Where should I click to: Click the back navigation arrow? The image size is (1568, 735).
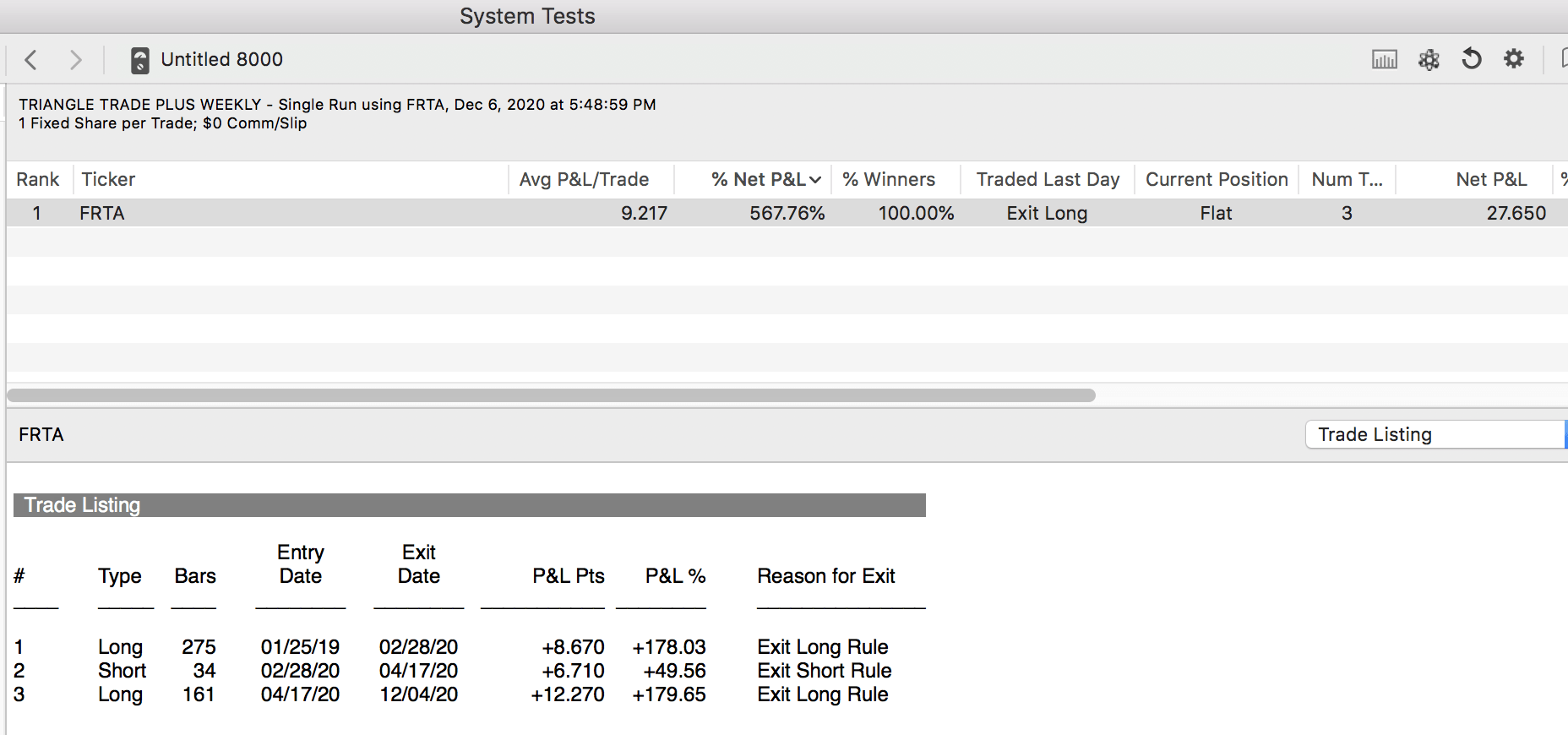(x=31, y=60)
